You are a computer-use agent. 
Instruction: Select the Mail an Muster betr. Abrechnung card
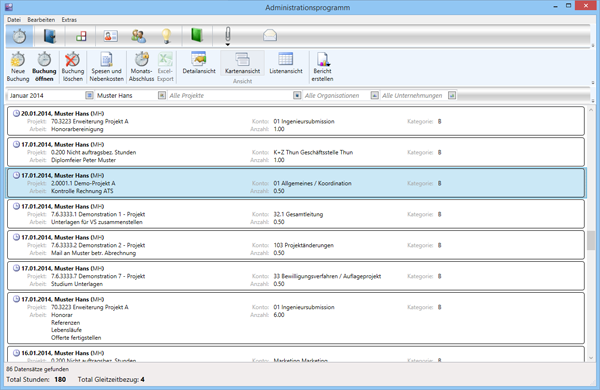coord(296,245)
